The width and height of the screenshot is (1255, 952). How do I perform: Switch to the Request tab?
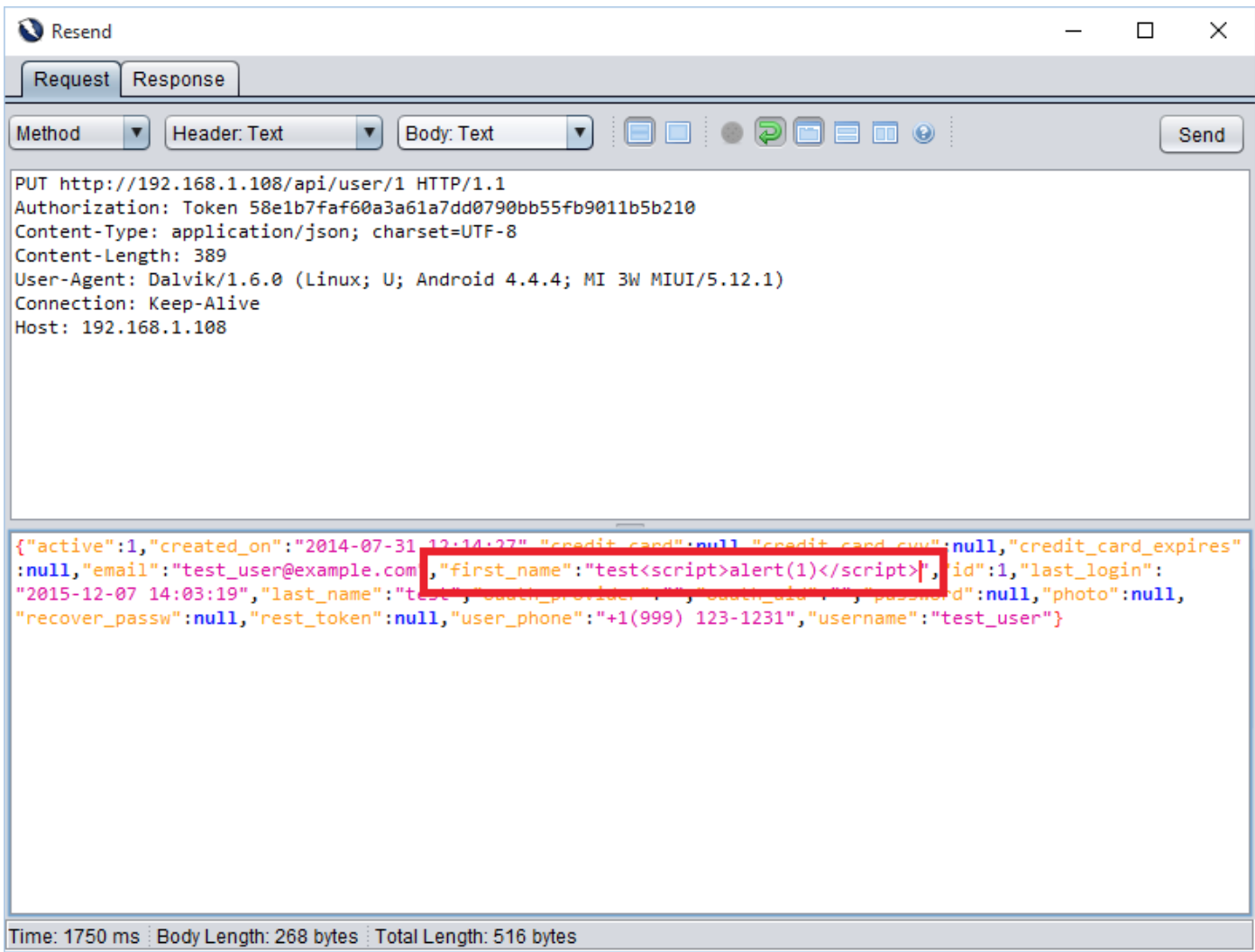tap(71, 79)
